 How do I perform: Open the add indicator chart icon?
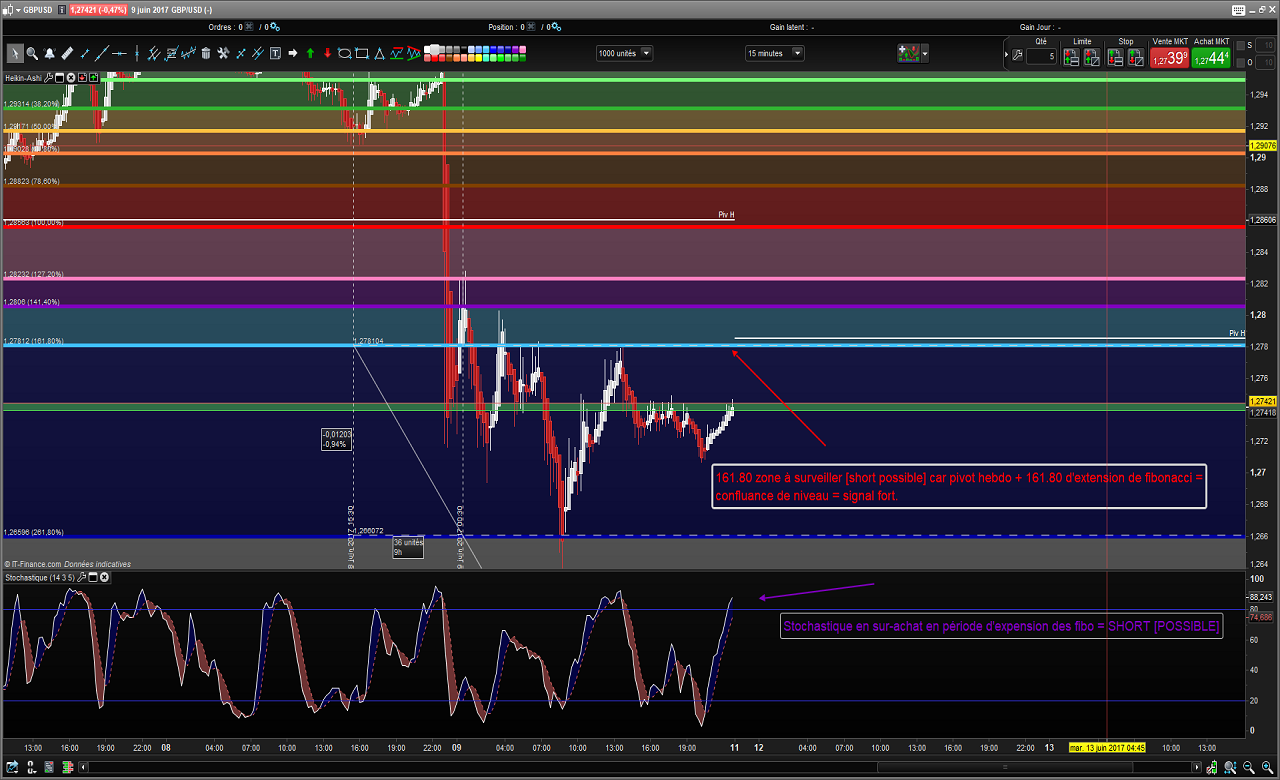pyautogui.click(x=909, y=53)
